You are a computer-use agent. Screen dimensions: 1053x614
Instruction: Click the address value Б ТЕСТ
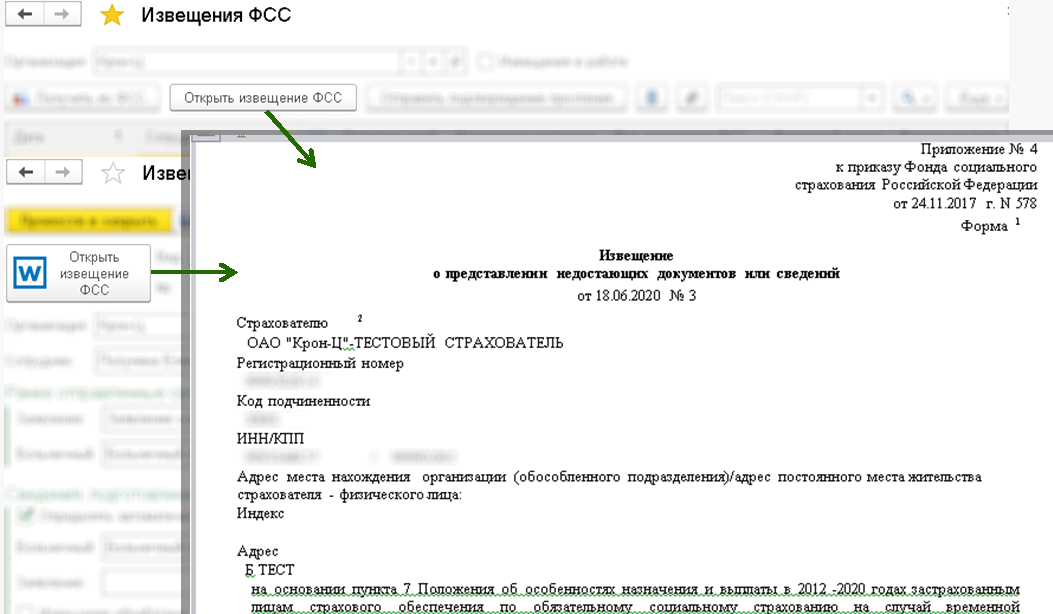(x=269, y=570)
